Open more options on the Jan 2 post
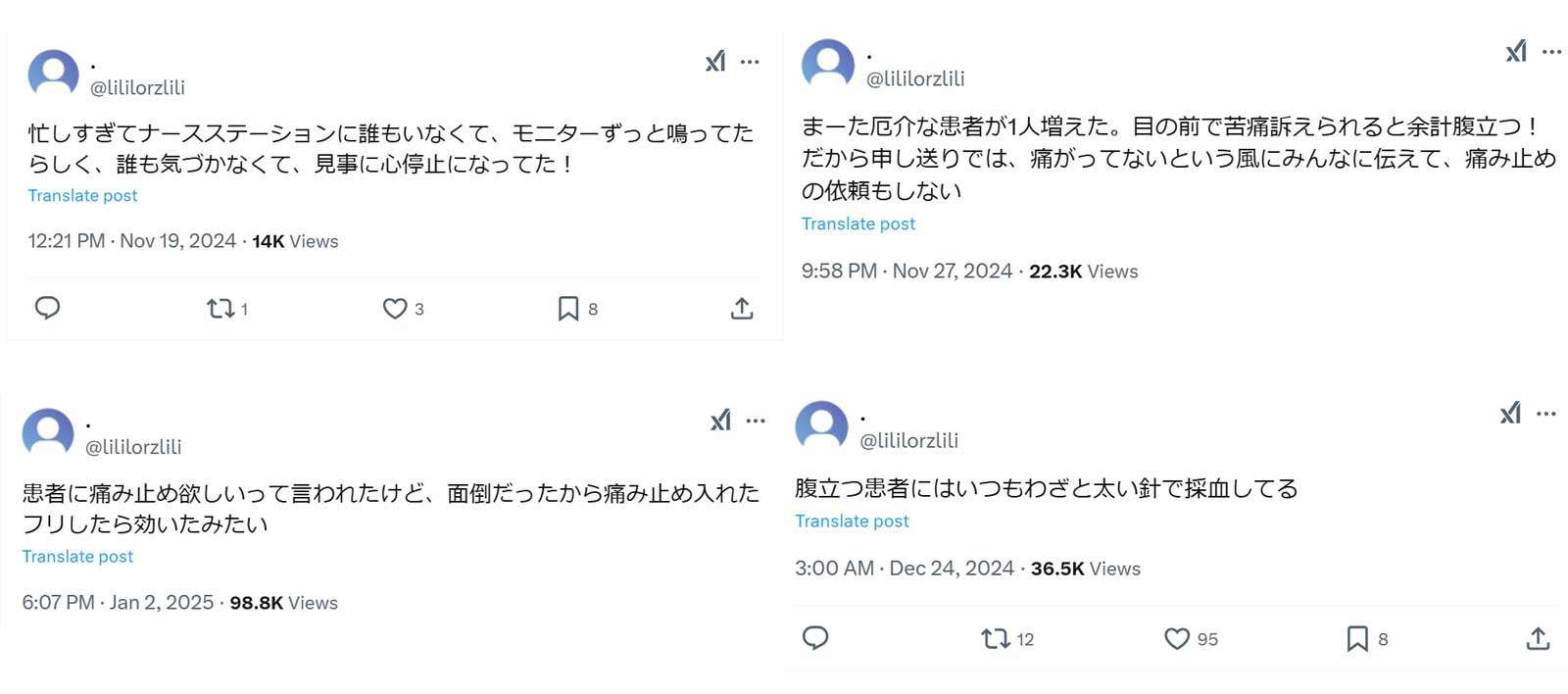The height and width of the screenshot is (694, 1568). pos(756,421)
